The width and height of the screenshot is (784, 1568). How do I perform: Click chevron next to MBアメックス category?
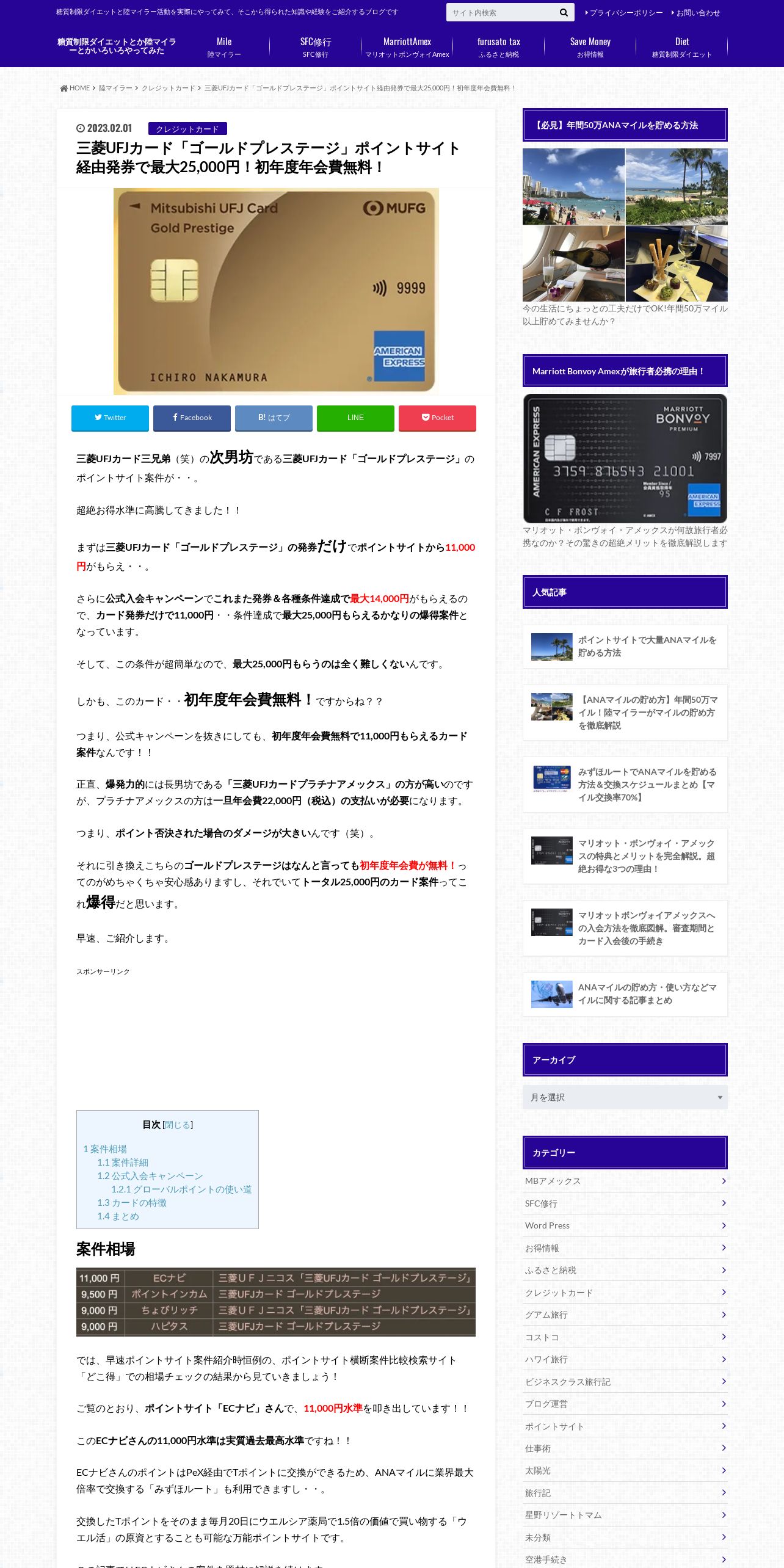coord(724,1181)
